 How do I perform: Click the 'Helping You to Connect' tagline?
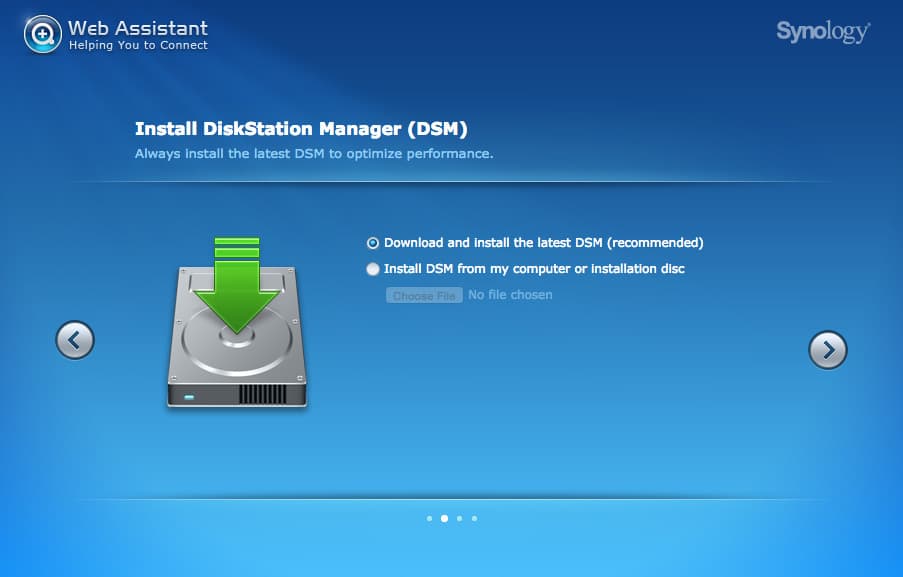[138, 45]
